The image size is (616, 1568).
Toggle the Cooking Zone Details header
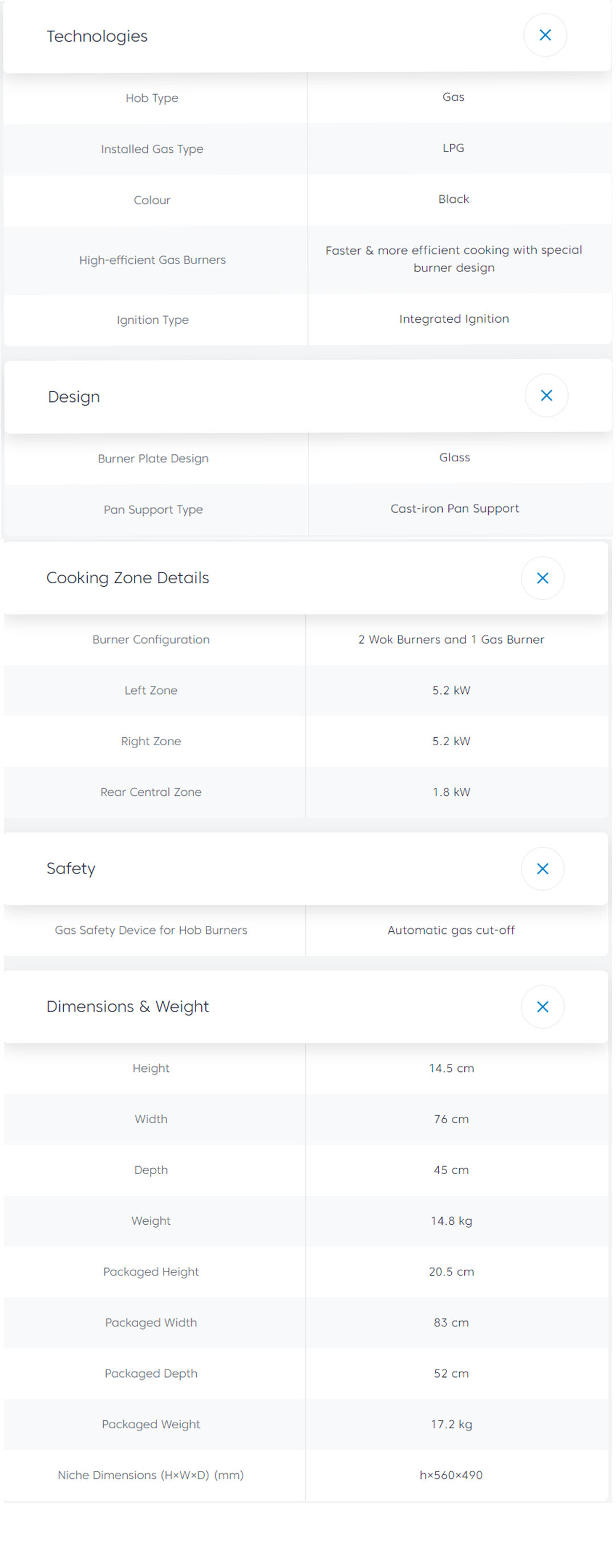tap(128, 578)
